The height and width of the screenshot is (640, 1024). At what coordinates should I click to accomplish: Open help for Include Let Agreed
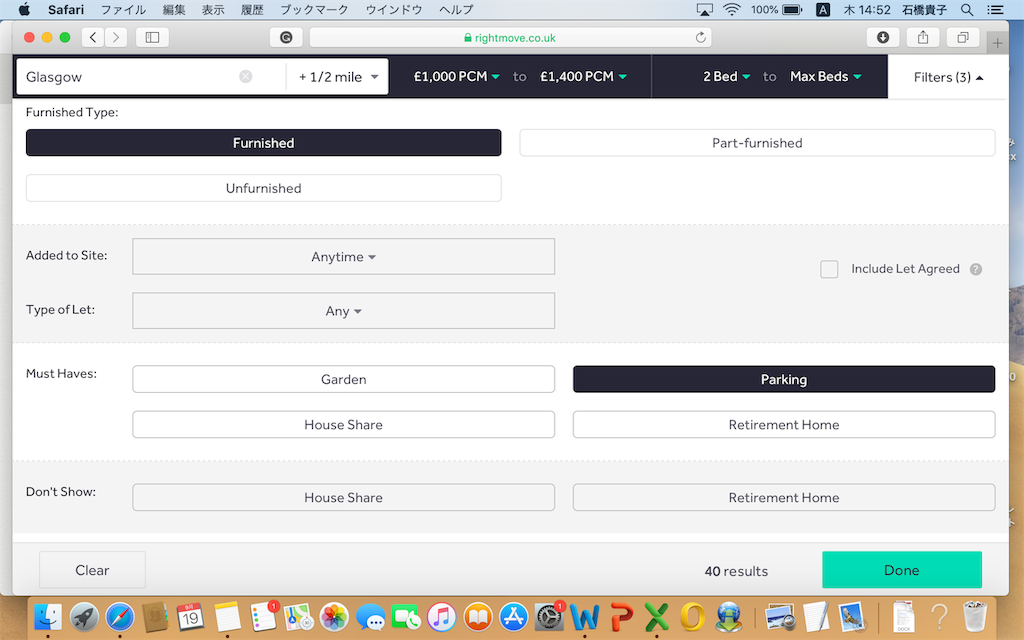[976, 269]
